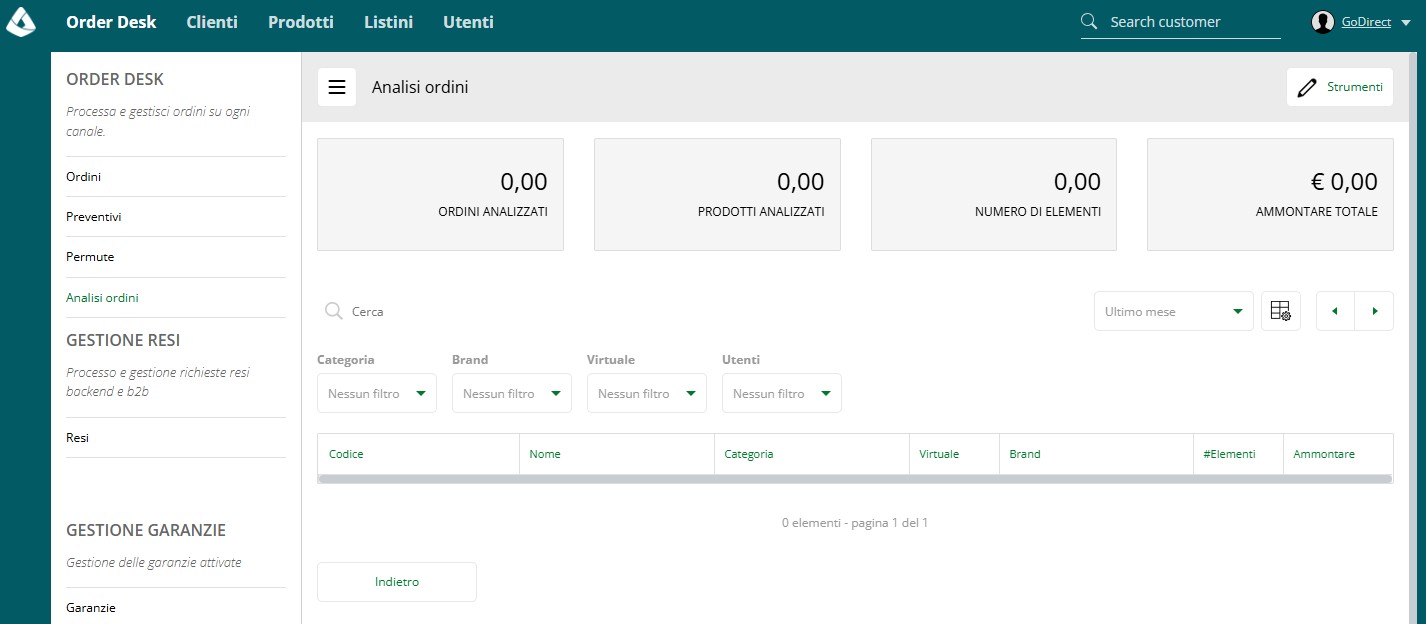Click the Search customer input field

(x=1194, y=21)
